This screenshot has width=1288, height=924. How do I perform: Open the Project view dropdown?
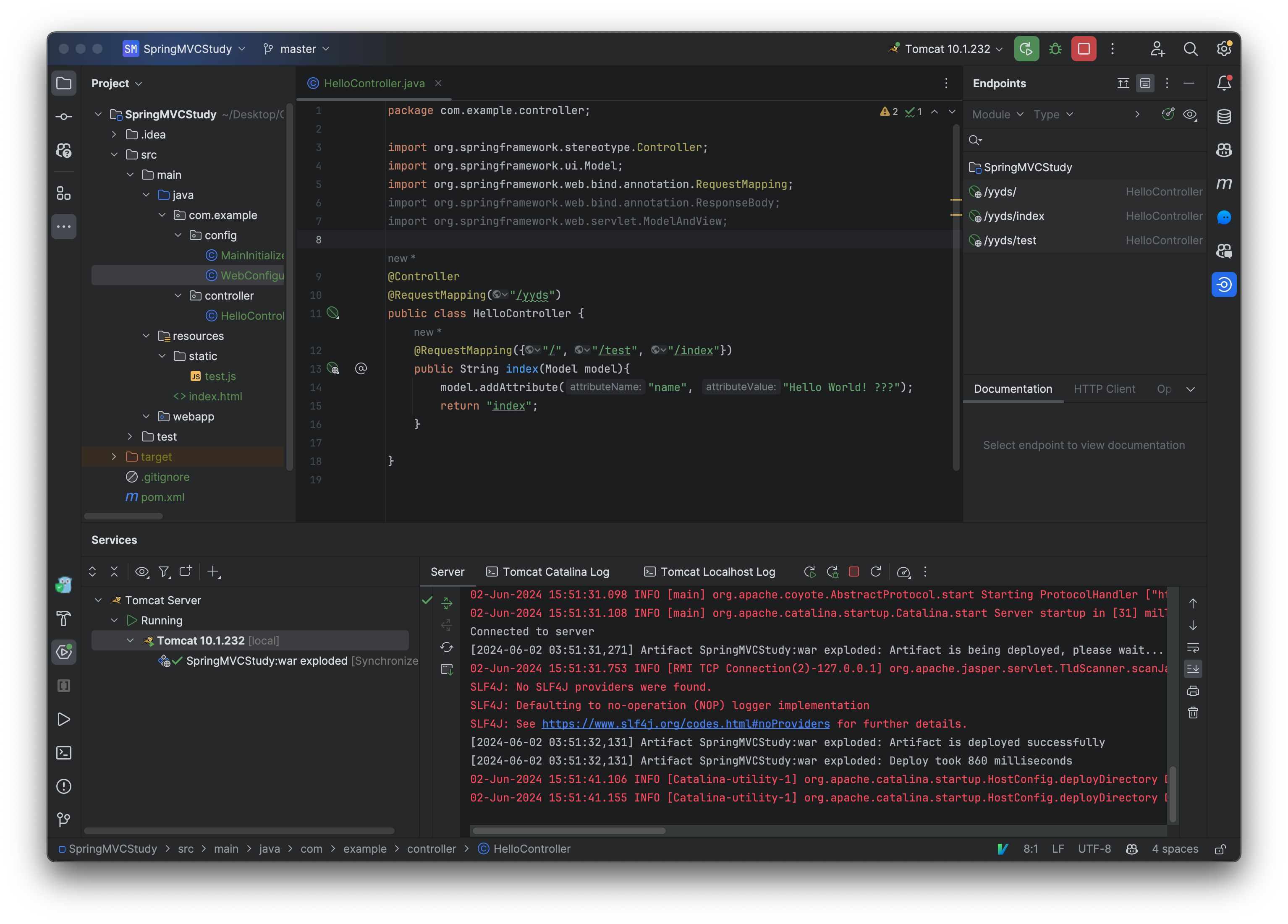pyautogui.click(x=116, y=84)
